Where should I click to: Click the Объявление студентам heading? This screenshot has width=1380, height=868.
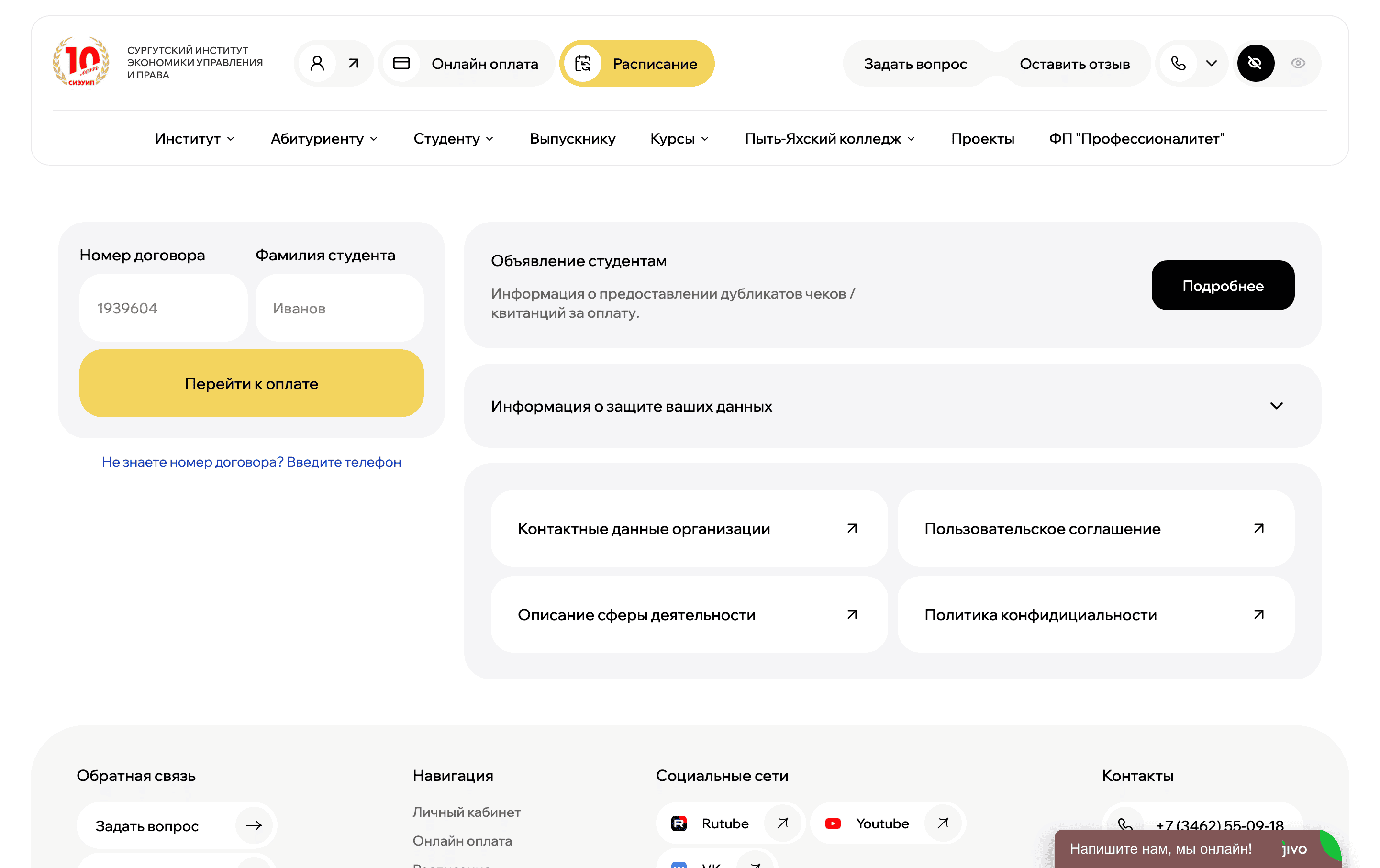578,261
